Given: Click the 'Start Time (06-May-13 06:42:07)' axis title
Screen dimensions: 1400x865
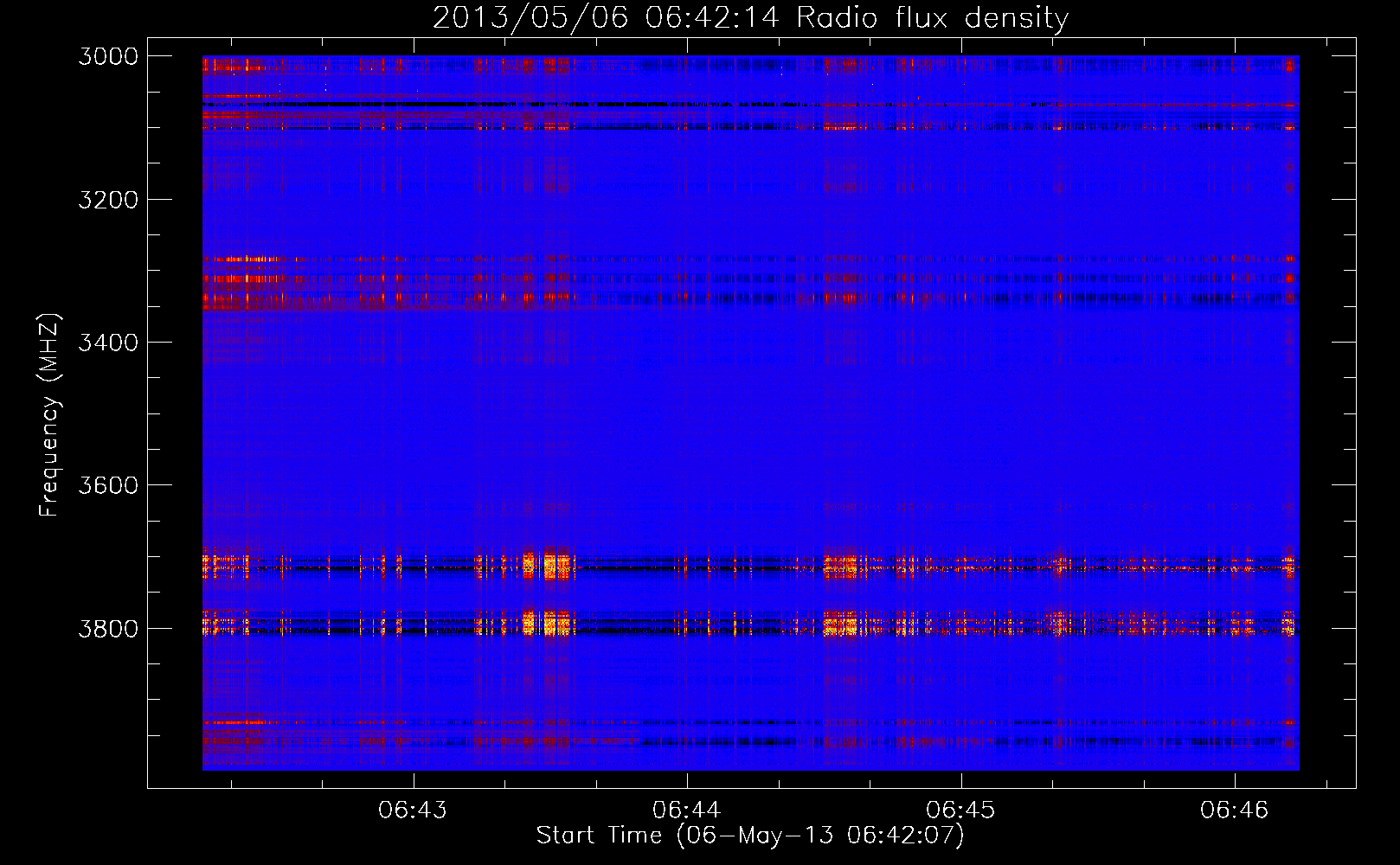Looking at the screenshot, I should [750, 836].
